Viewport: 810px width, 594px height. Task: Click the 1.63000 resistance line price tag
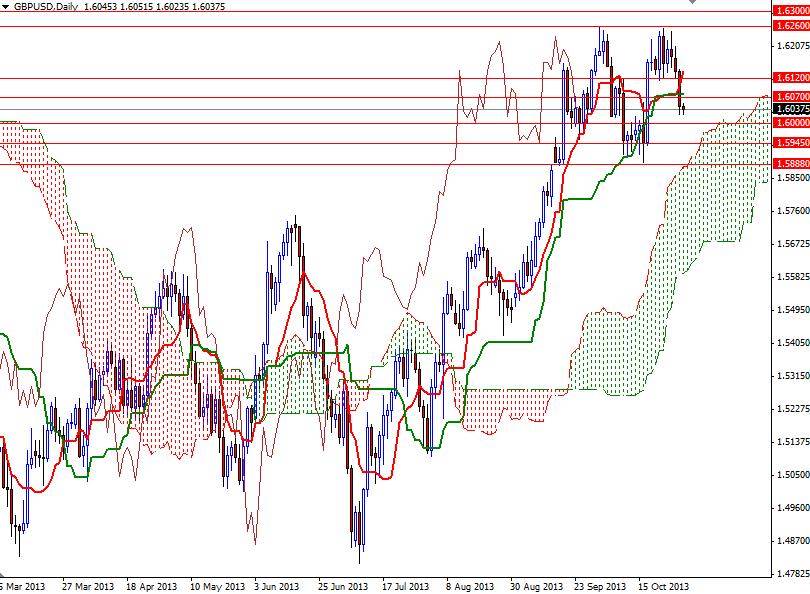pyautogui.click(x=788, y=11)
